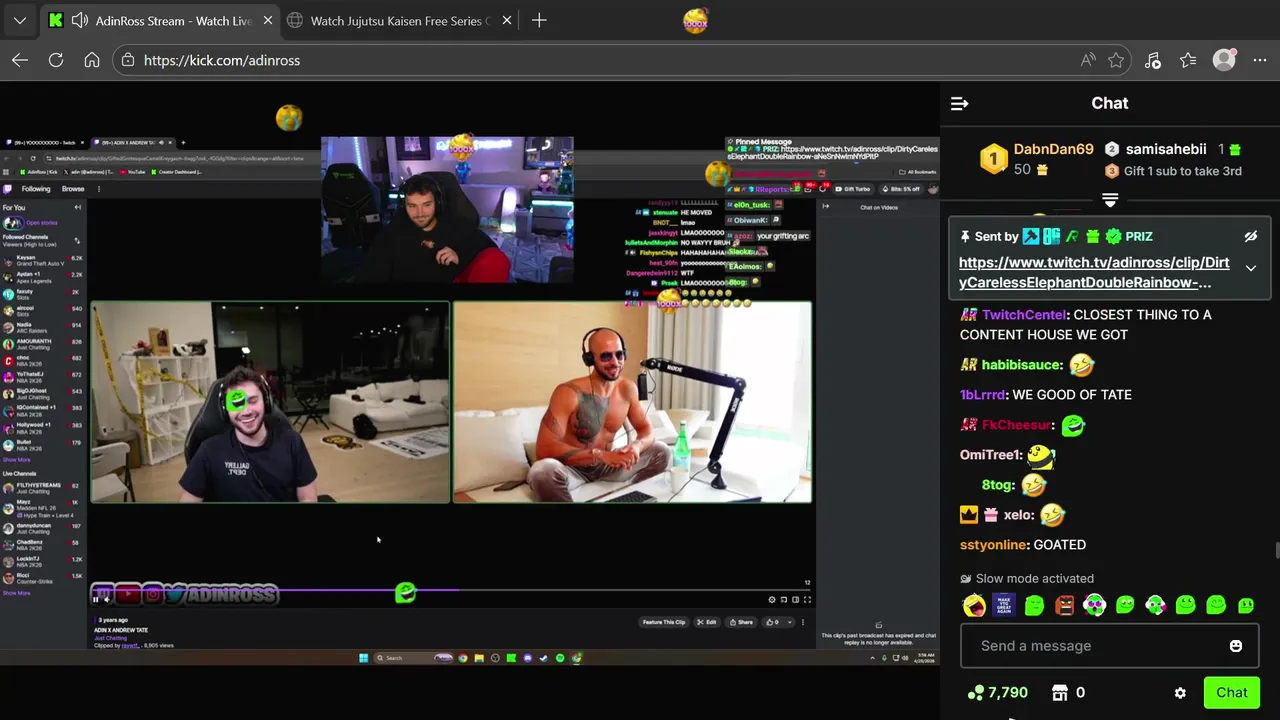
Task: Mute the AdinRoss Stream tab
Action: [x=80, y=20]
